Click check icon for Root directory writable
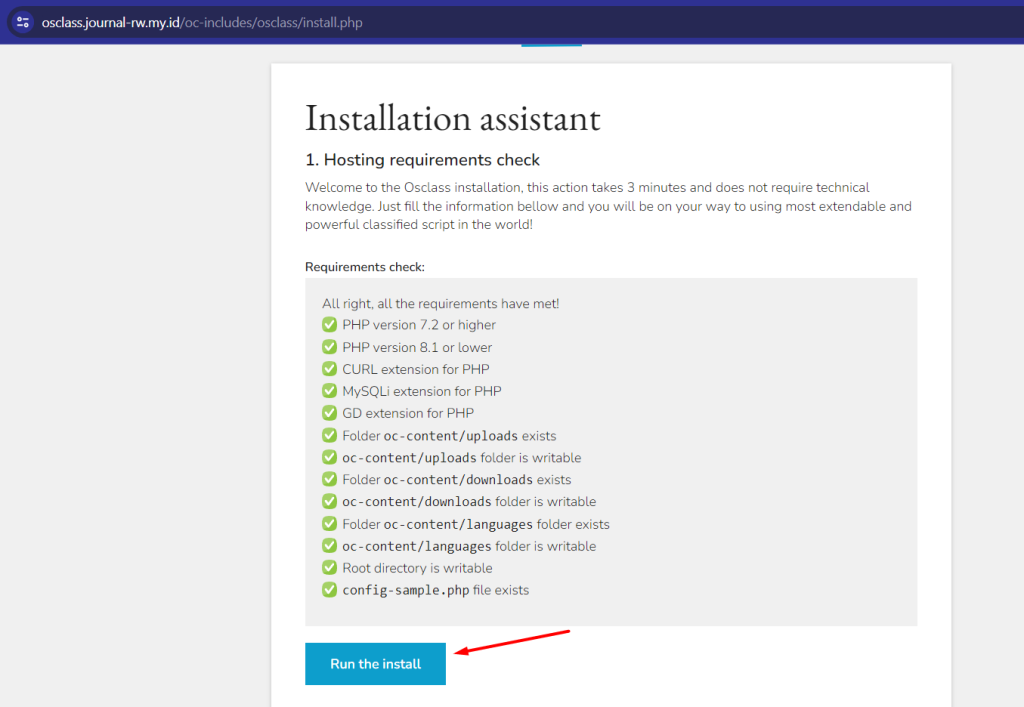 [x=329, y=568]
